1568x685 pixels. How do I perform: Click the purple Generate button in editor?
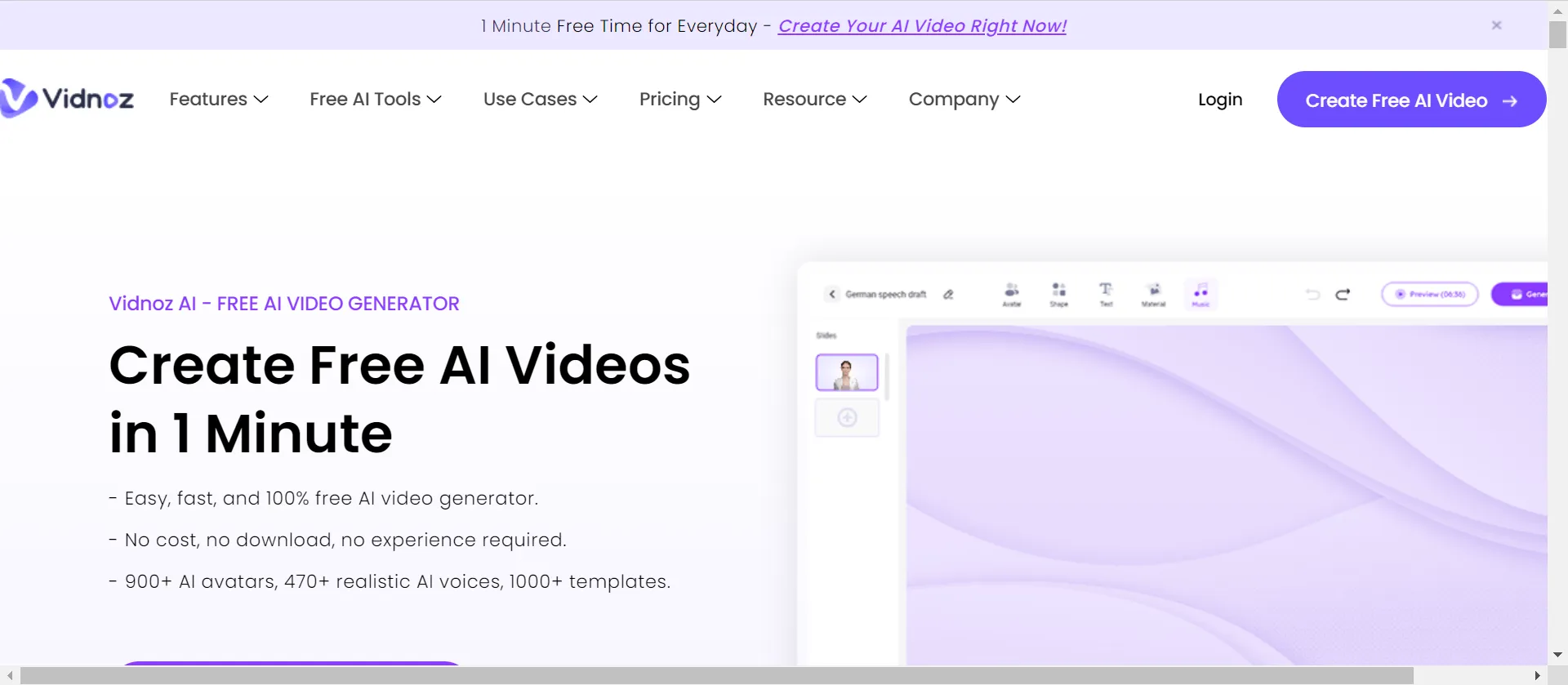click(x=1520, y=294)
